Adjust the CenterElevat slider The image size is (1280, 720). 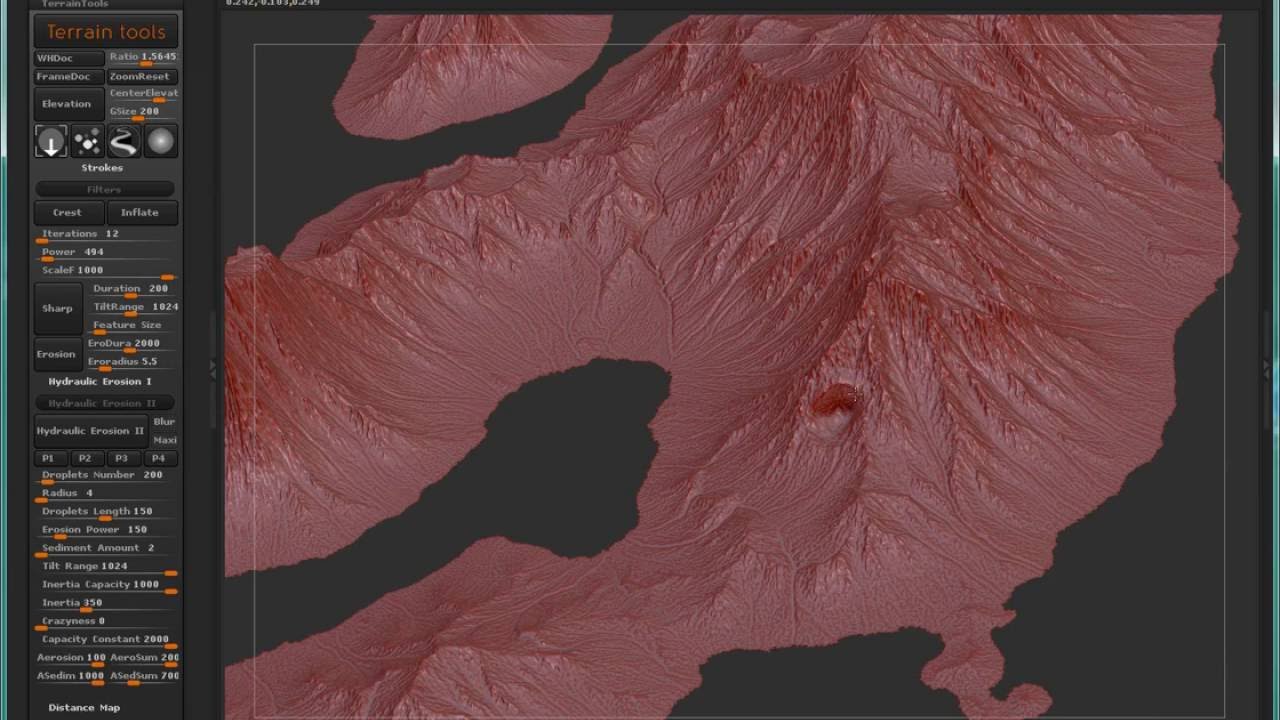[x=143, y=94]
